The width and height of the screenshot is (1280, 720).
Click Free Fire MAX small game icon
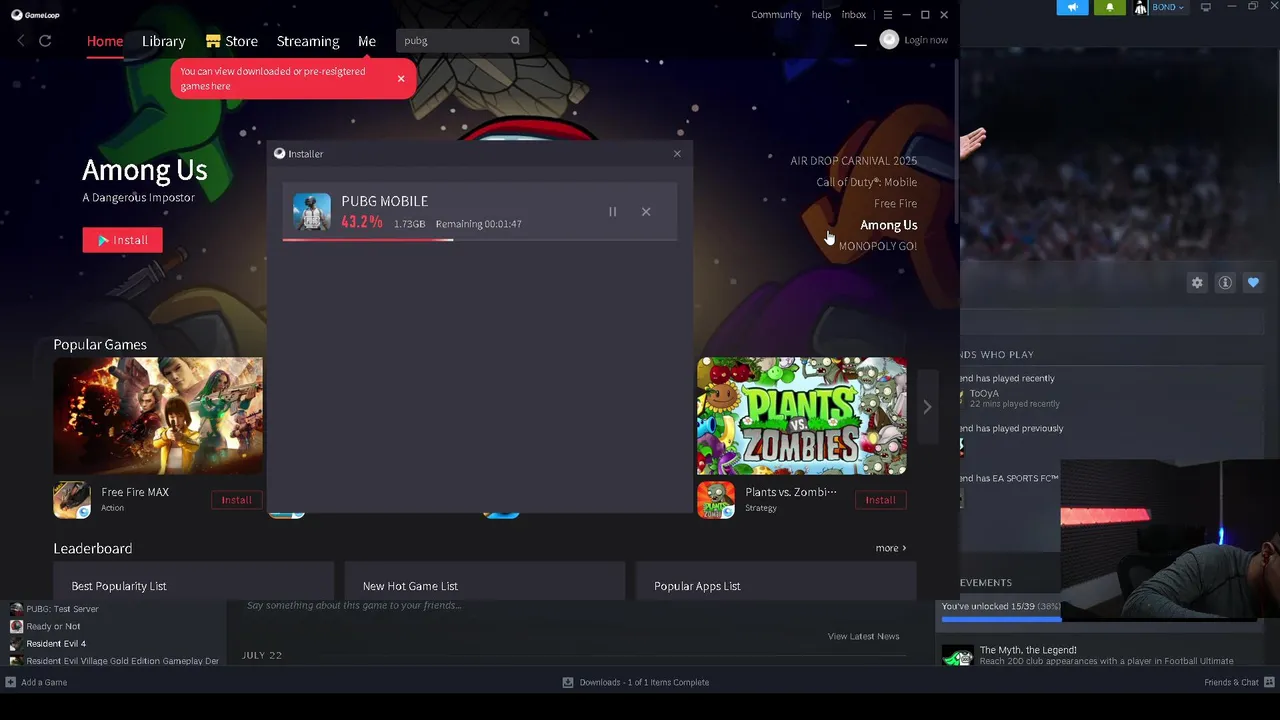tap(72, 500)
